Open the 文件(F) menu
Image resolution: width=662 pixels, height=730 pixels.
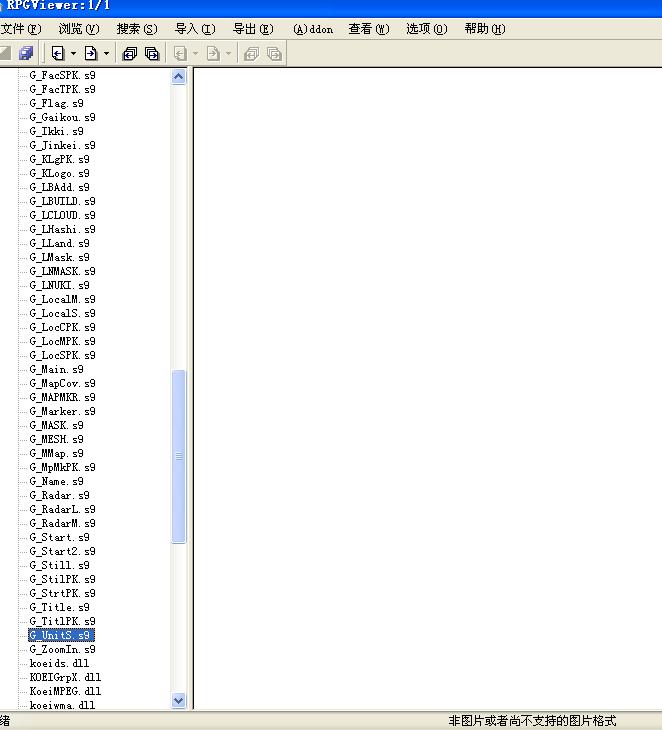pos(21,29)
